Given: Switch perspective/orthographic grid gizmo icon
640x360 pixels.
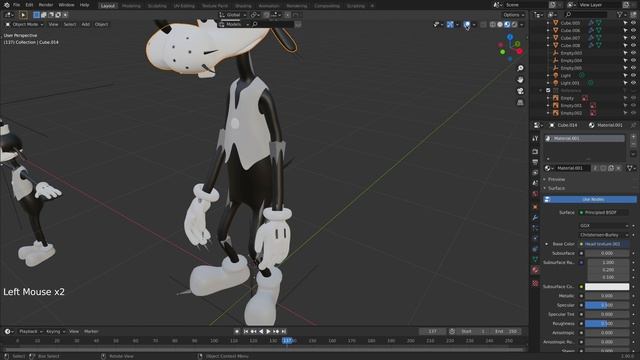Looking at the screenshot, I should pos(520,102).
